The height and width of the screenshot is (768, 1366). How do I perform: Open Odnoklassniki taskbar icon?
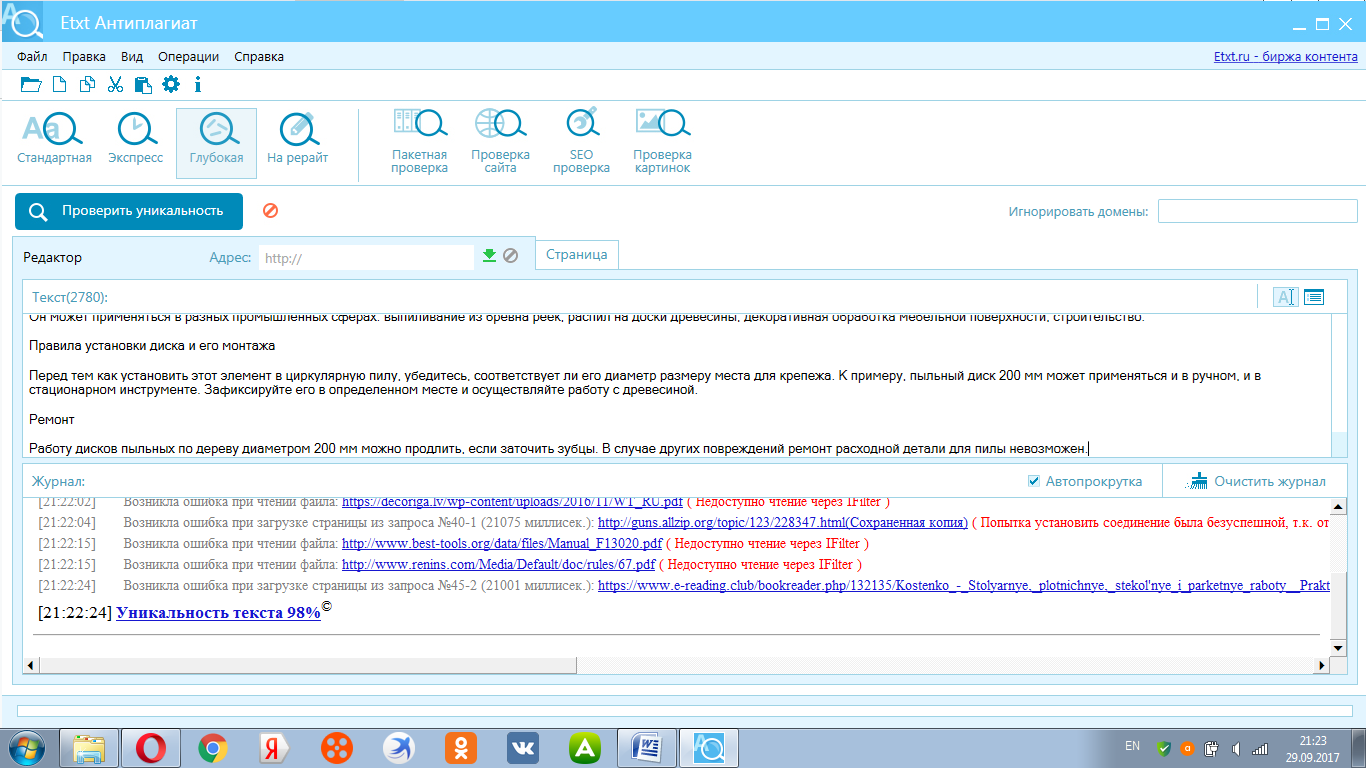[461, 747]
